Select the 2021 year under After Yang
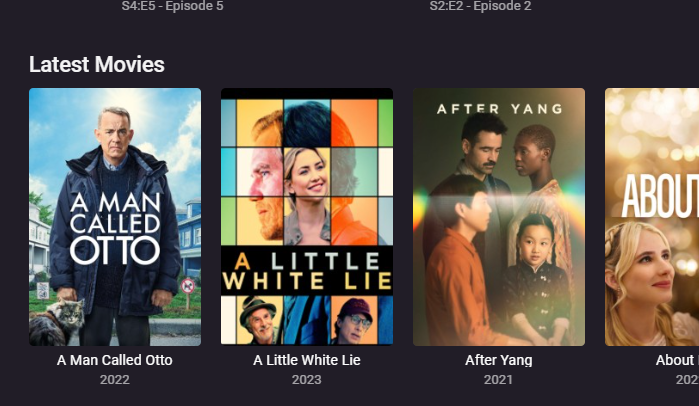 coord(498,380)
